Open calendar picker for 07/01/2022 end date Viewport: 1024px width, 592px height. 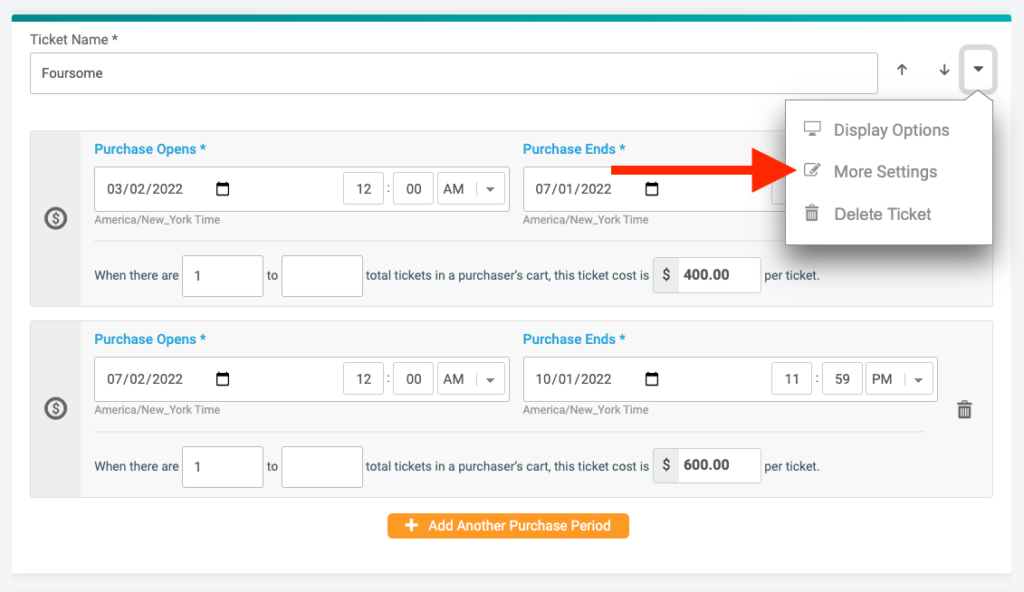coord(652,189)
